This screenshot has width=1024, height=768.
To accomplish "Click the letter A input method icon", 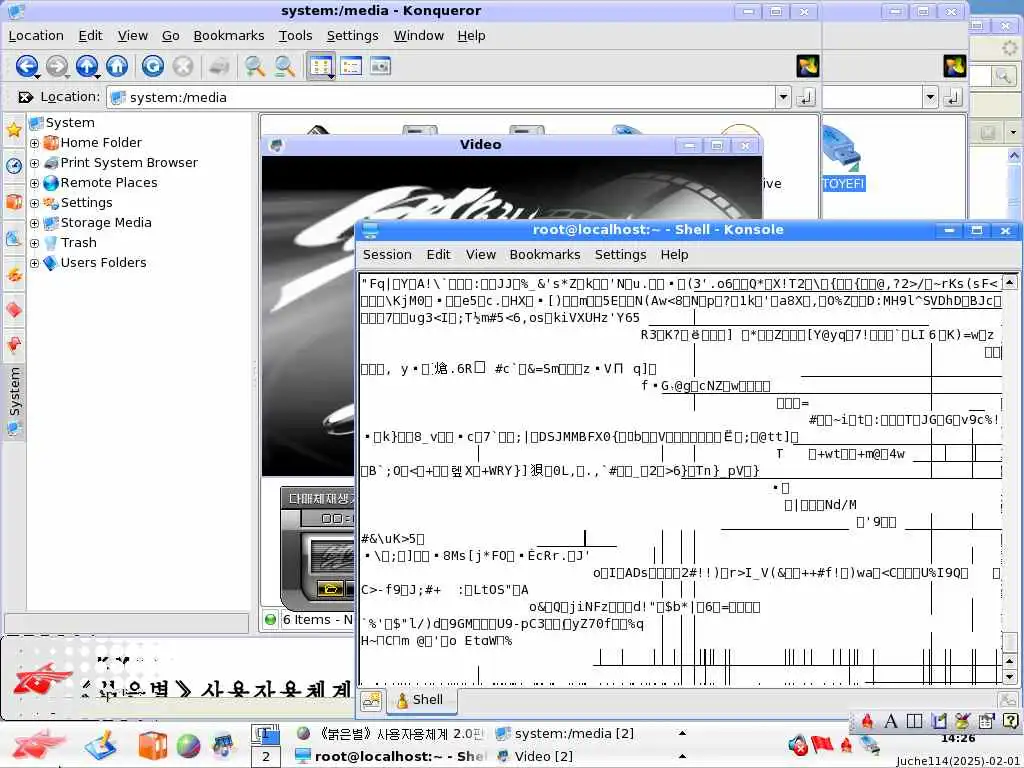I will 890,721.
